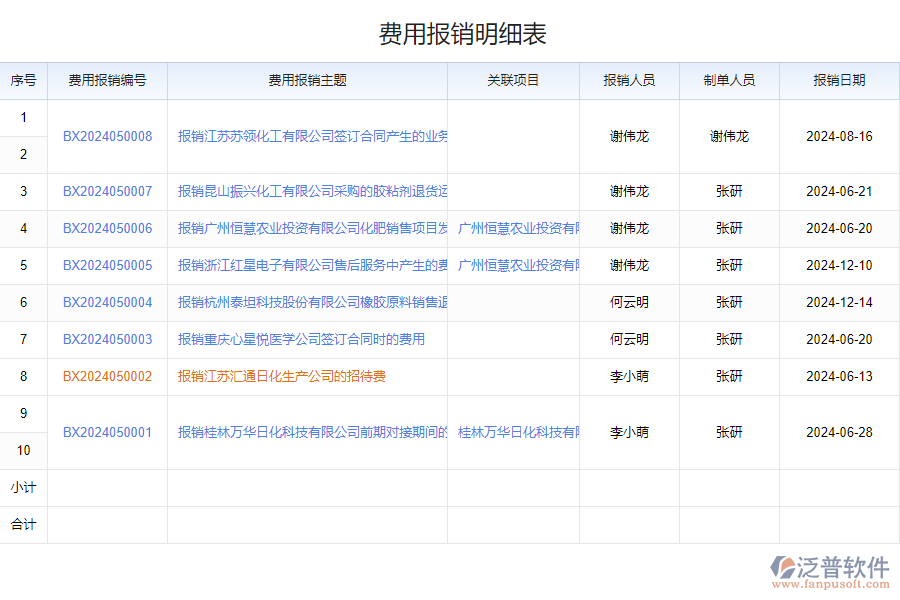
Task: Click the 广州恒慧农业投资 related project link
Action: coord(518,228)
